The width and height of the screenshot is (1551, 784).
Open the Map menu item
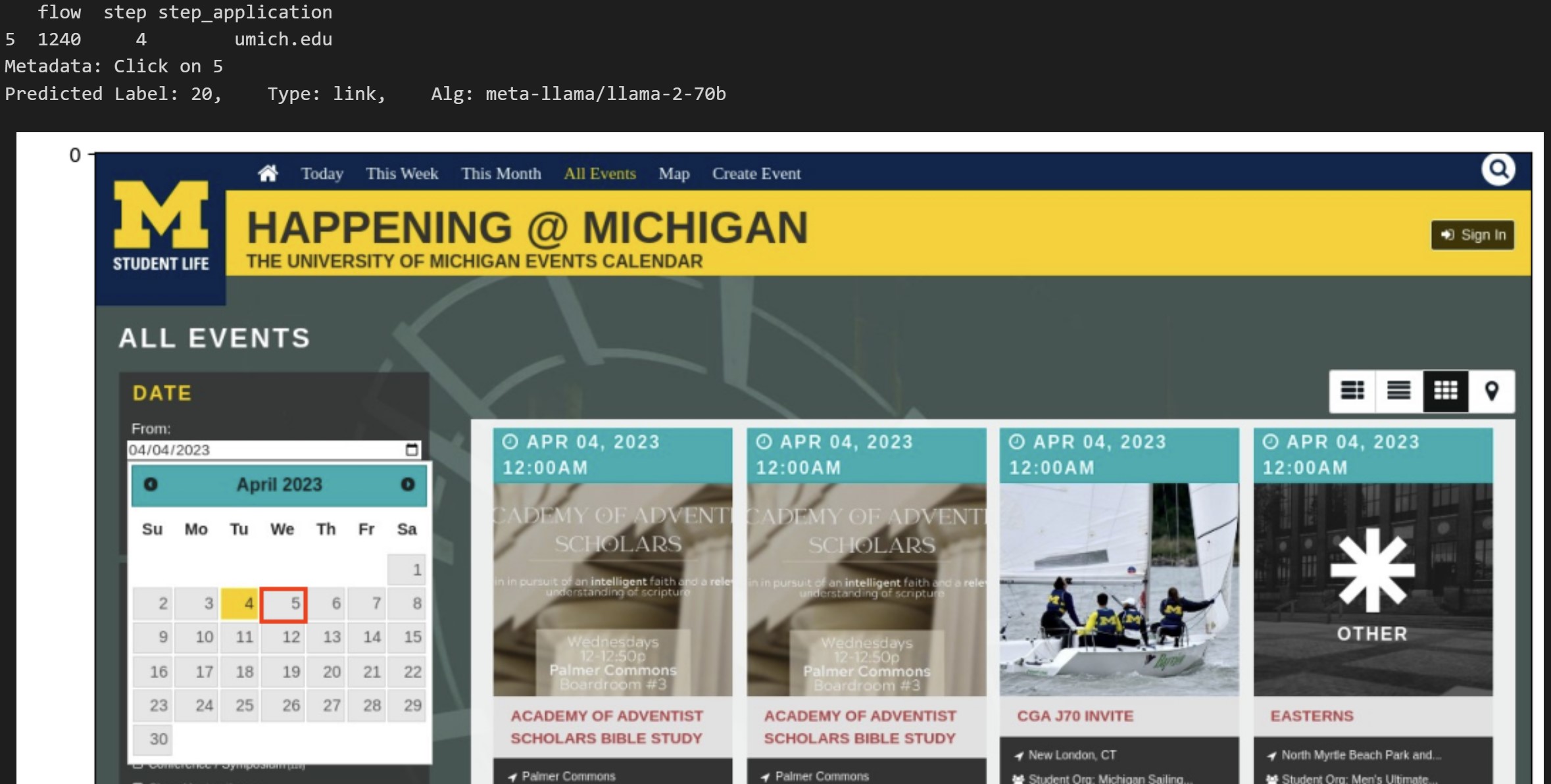click(674, 174)
